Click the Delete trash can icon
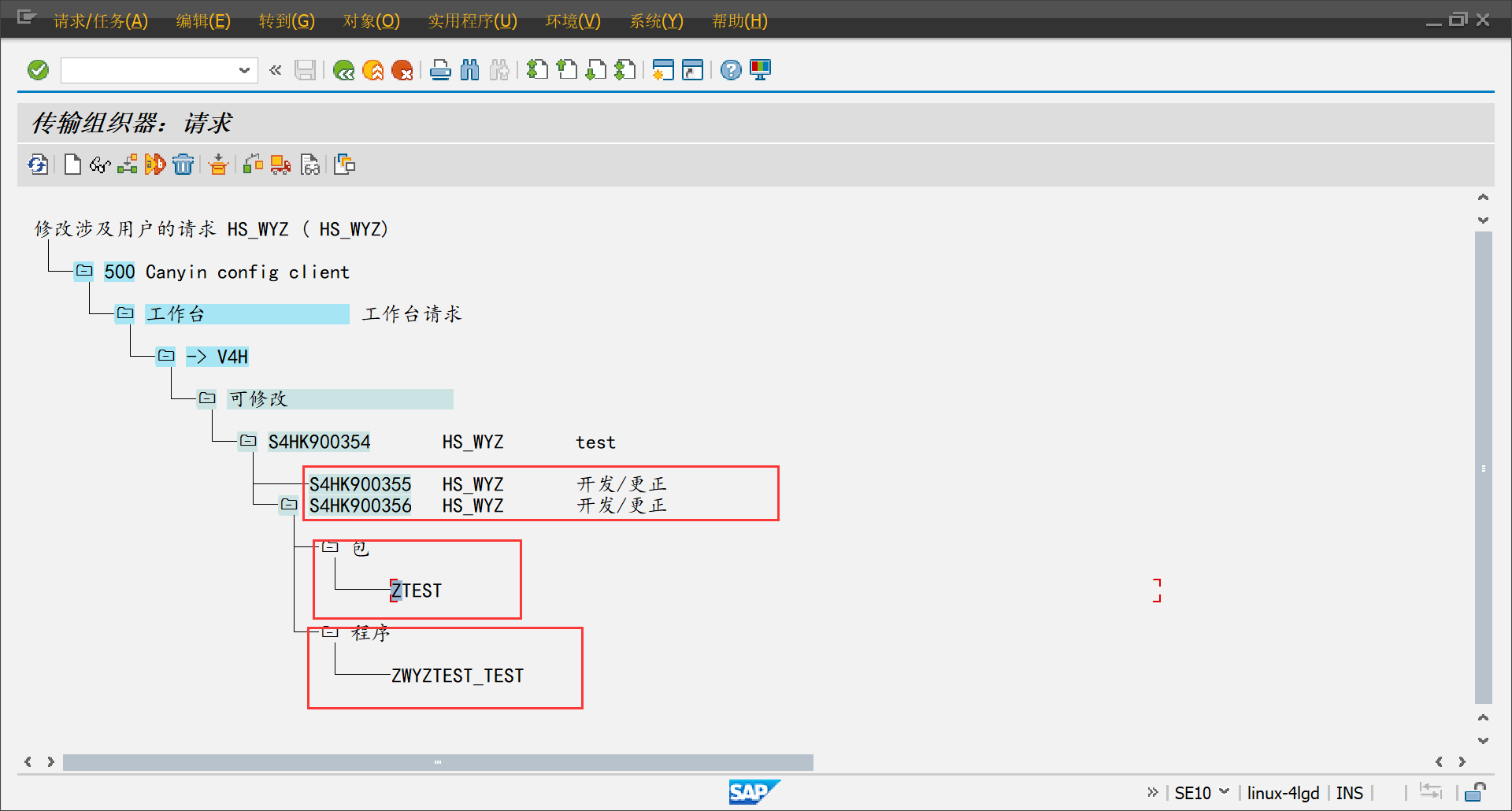 pyautogui.click(x=183, y=165)
